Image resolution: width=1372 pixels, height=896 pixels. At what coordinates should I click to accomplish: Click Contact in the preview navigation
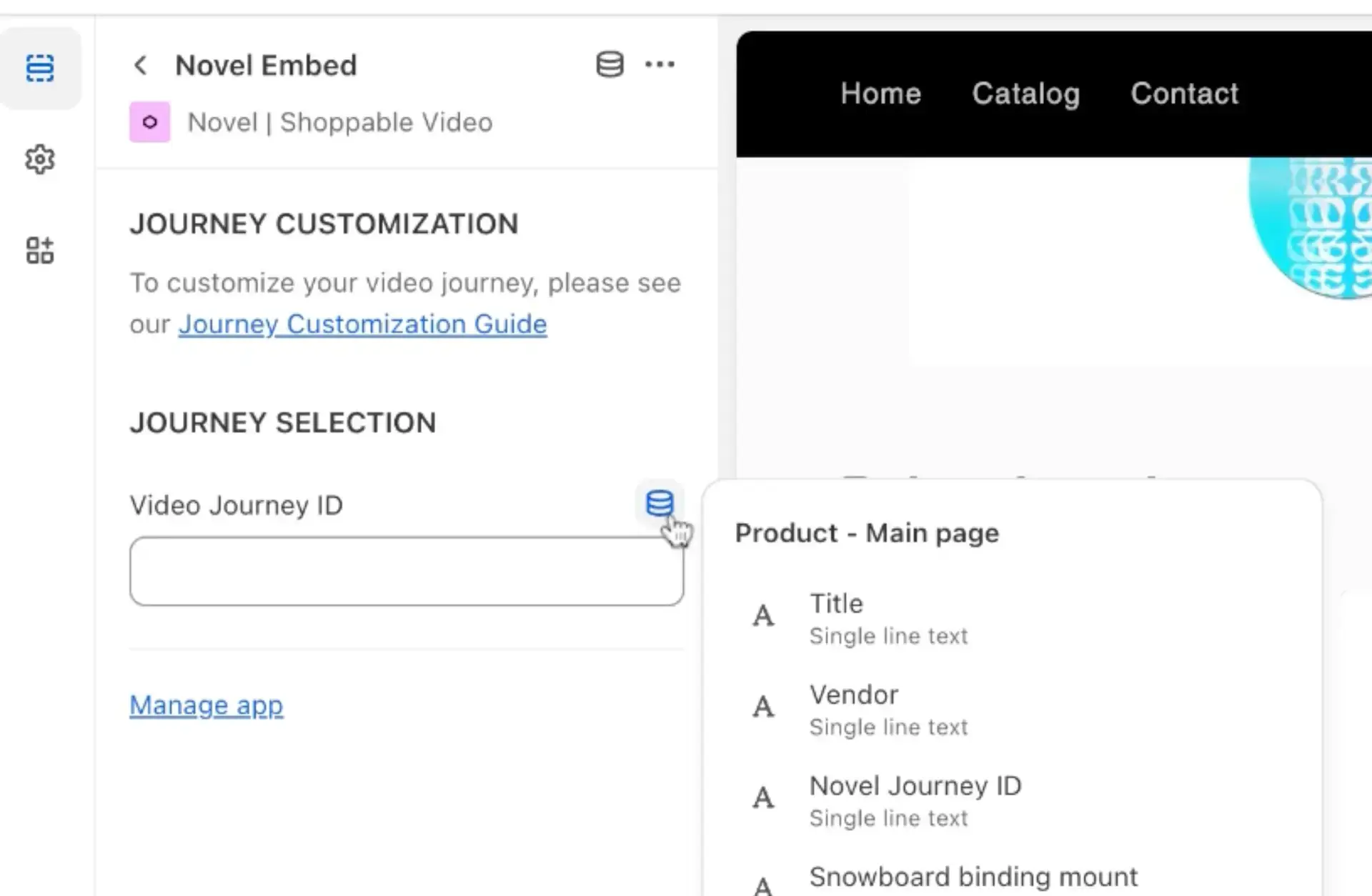(x=1184, y=94)
